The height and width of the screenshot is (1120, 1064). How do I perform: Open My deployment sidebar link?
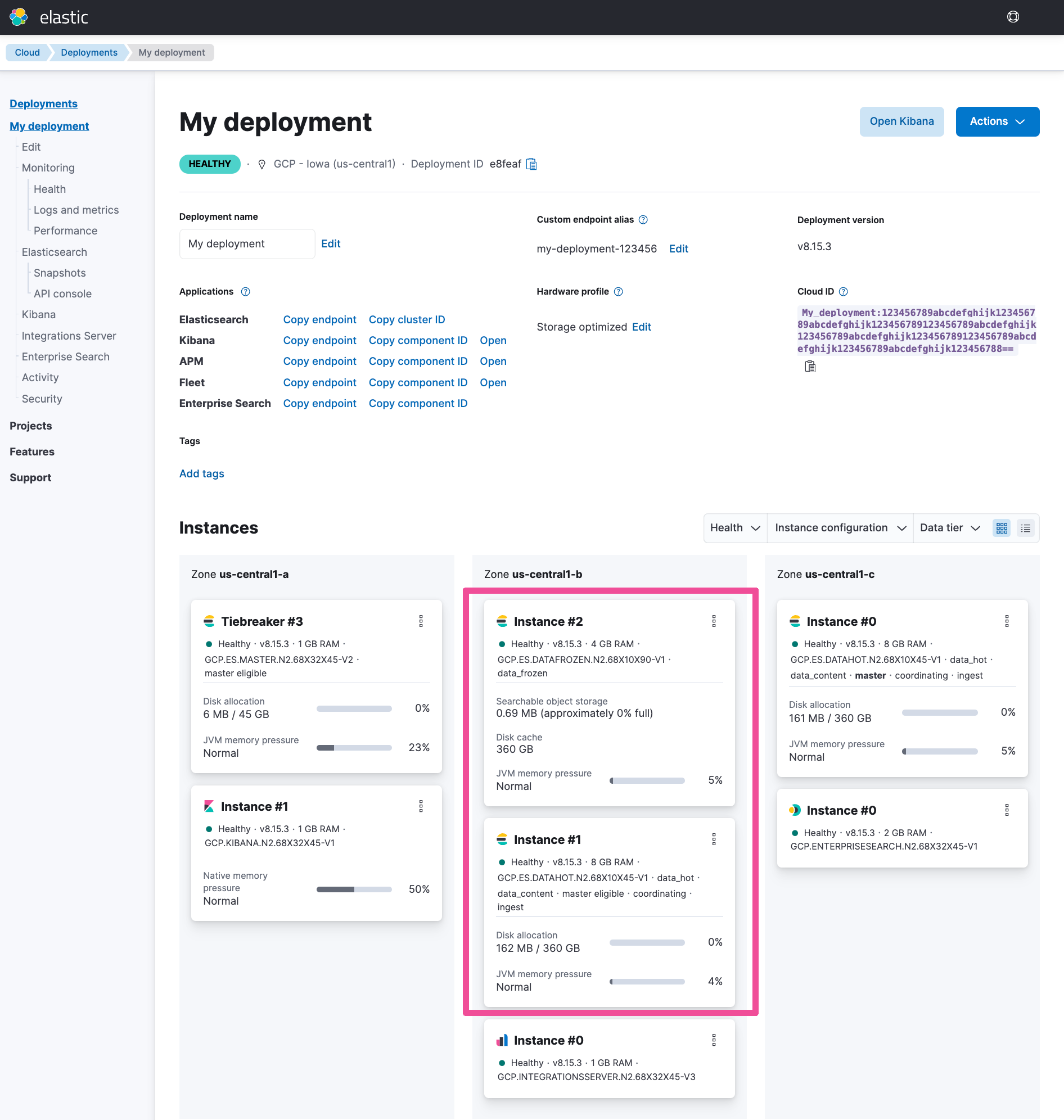click(x=49, y=126)
